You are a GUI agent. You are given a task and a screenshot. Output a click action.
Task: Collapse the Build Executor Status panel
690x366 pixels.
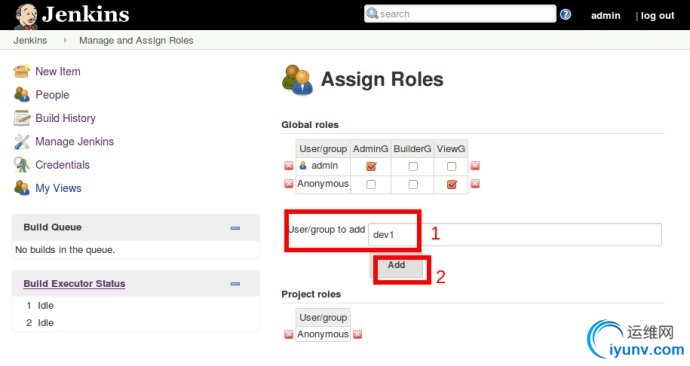235,284
